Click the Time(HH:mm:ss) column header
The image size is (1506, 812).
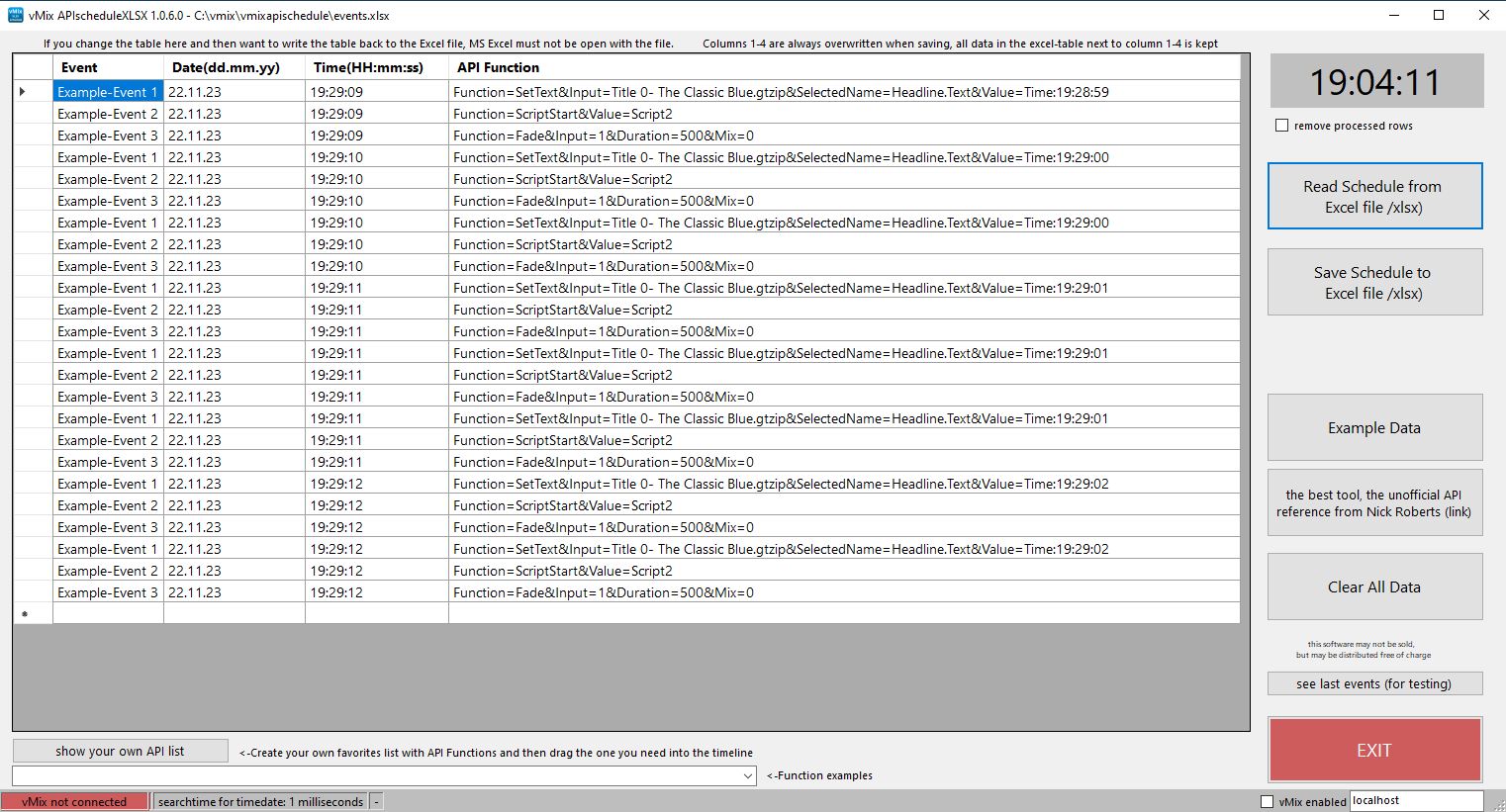pyautogui.click(x=376, y=67)
